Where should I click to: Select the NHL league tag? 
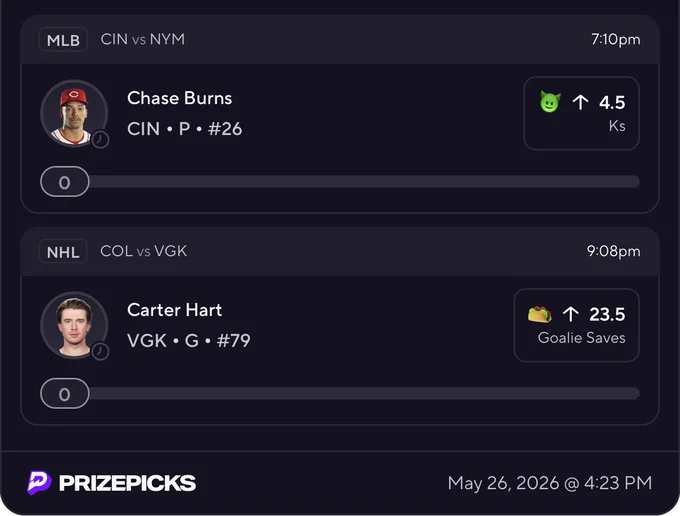point(63,251)
